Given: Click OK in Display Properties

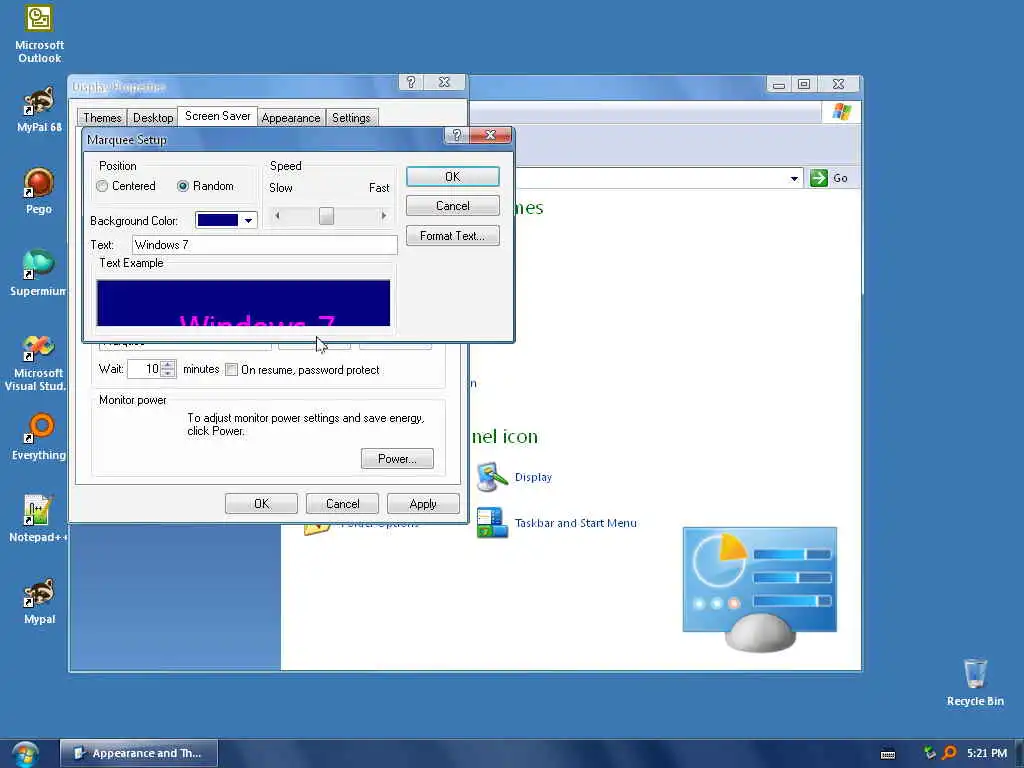Looking at the screenshot, I should pyautogui.click(x=261, y=504).
